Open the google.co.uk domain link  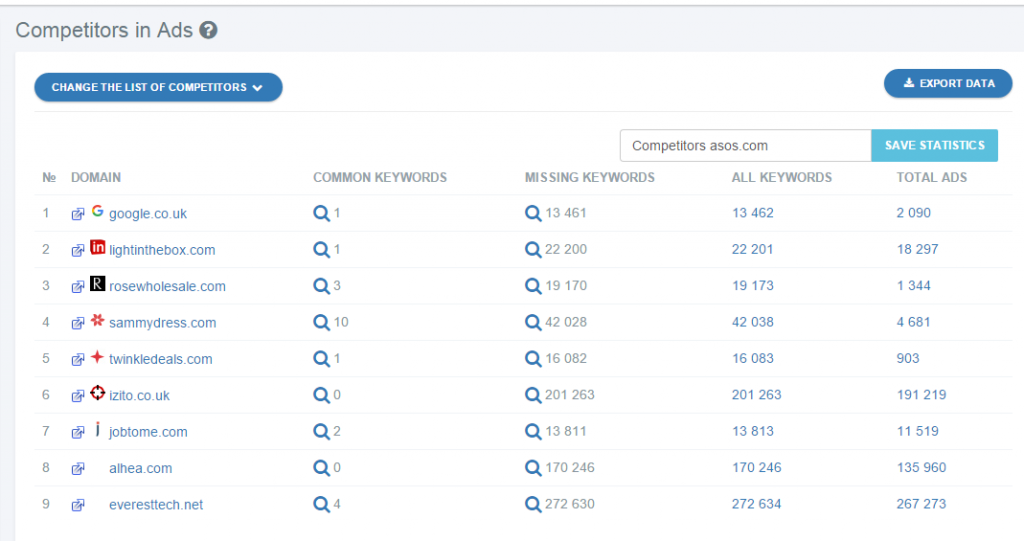point(148,214)
